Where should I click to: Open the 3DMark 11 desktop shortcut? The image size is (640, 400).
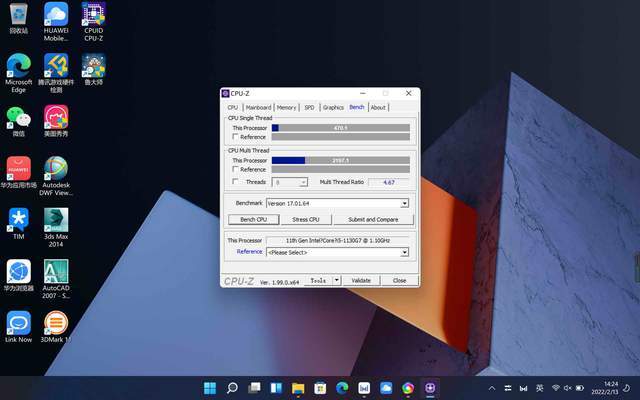[x=56, y=327]
